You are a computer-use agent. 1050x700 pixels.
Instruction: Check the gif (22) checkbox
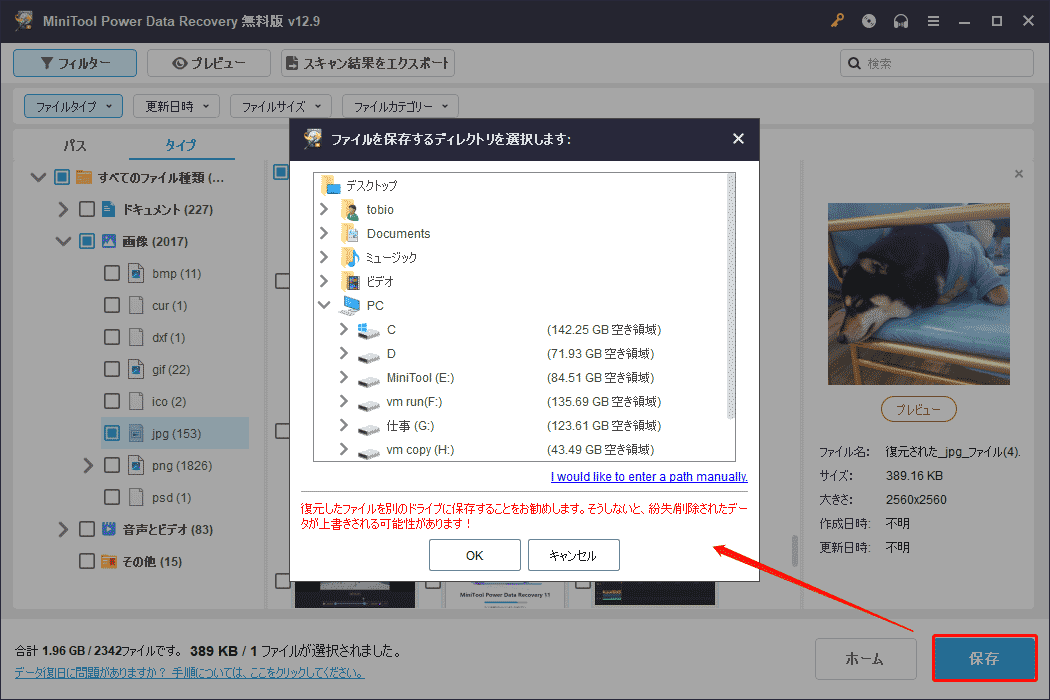[x=112, y=369]
